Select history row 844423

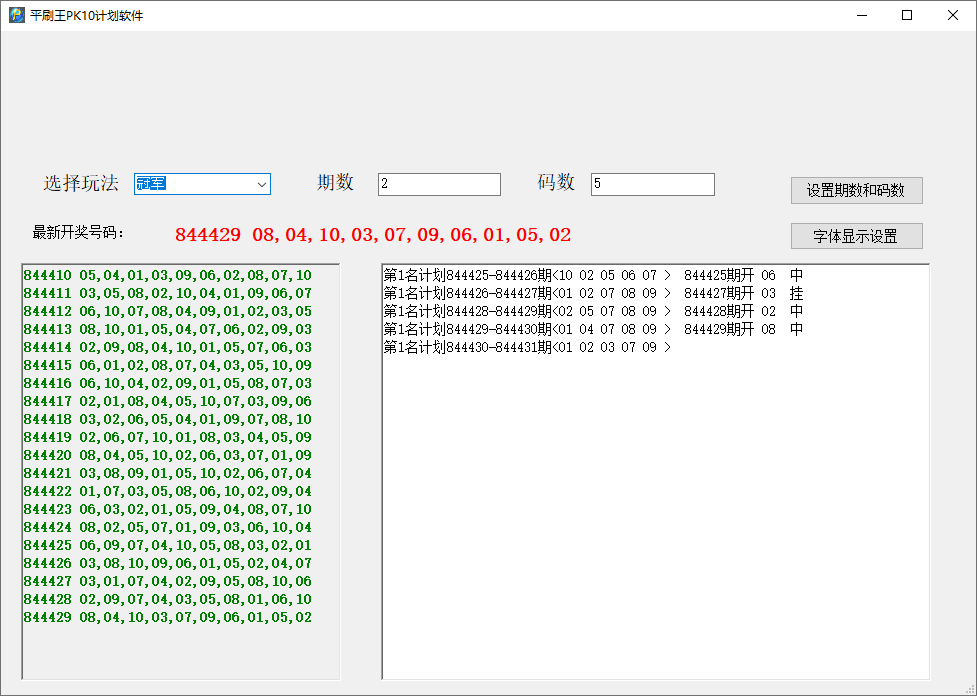168,510
